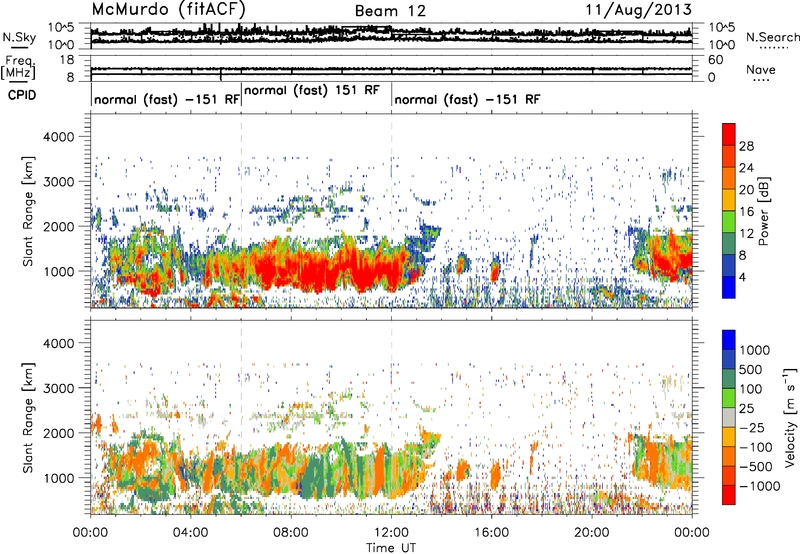Click the Velocity [m s-1] color bar label
800x554 pixels.
(790, 418)
